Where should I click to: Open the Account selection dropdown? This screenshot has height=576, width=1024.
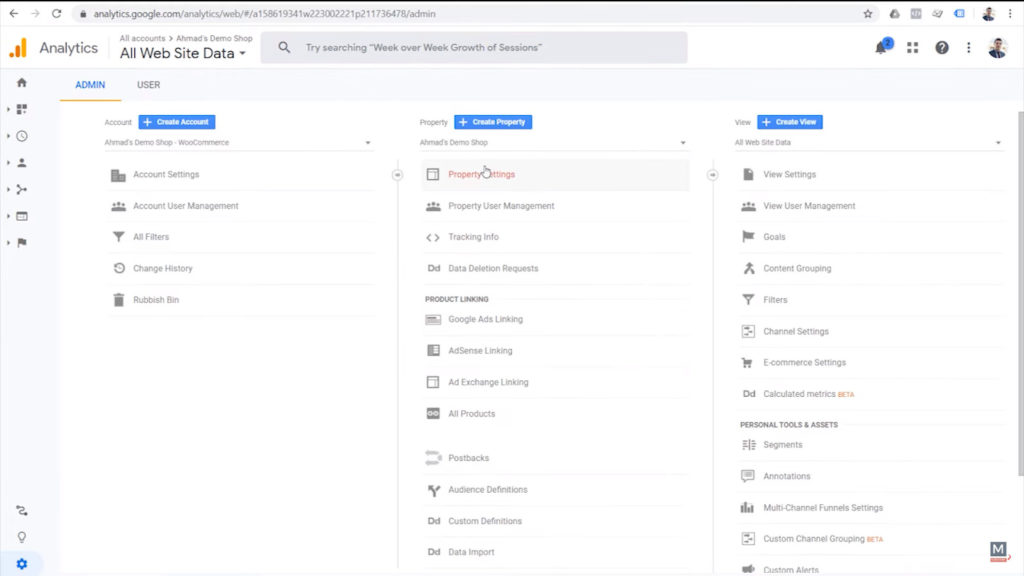[240, 142]
